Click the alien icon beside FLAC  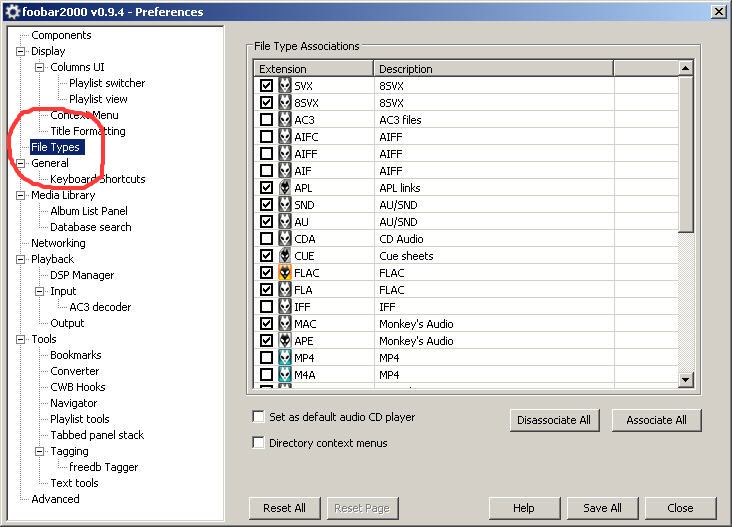tap(285, 273)
